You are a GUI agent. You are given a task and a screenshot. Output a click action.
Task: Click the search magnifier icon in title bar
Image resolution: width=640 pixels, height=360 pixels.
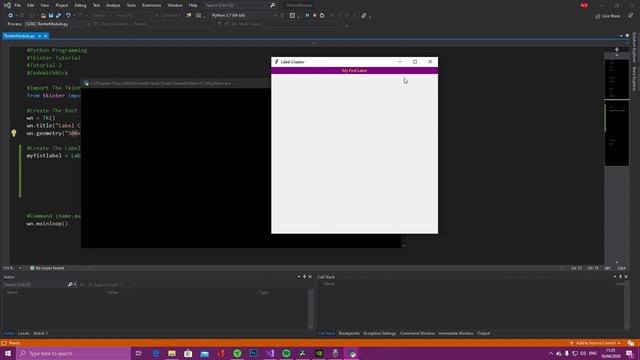coord(273,5)
